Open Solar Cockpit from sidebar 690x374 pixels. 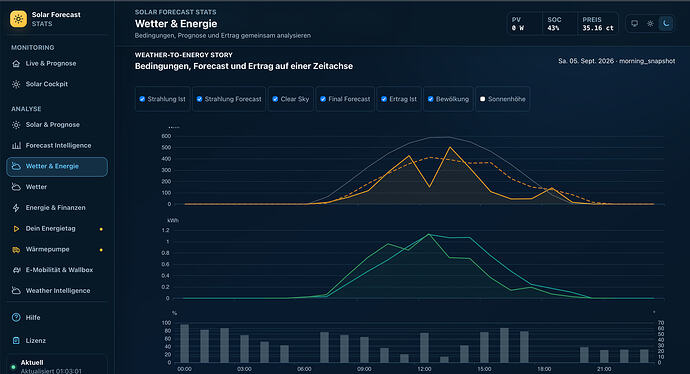click(57, 84)
